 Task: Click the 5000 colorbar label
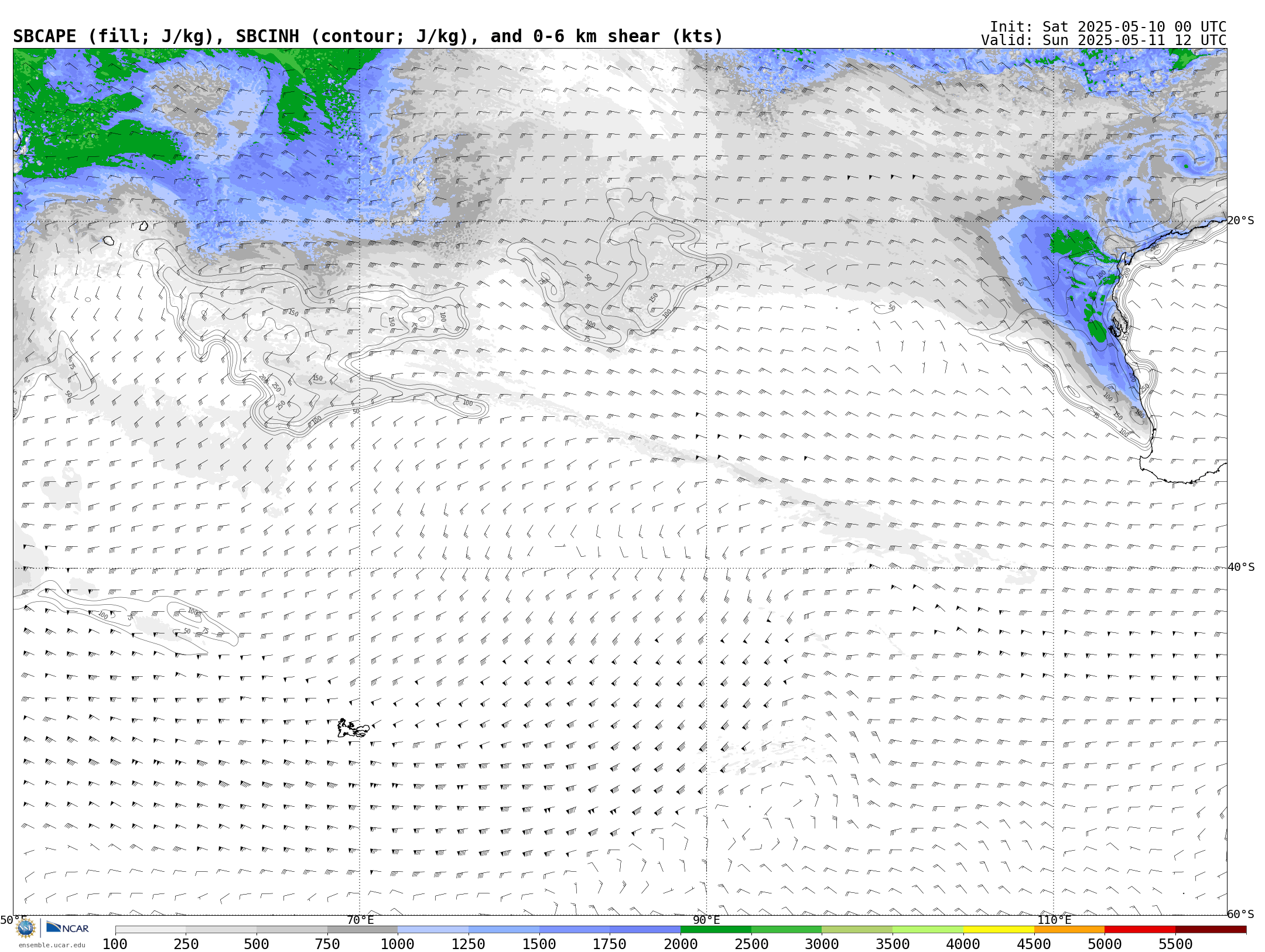pyautogui.click(x=1105, y=944)
